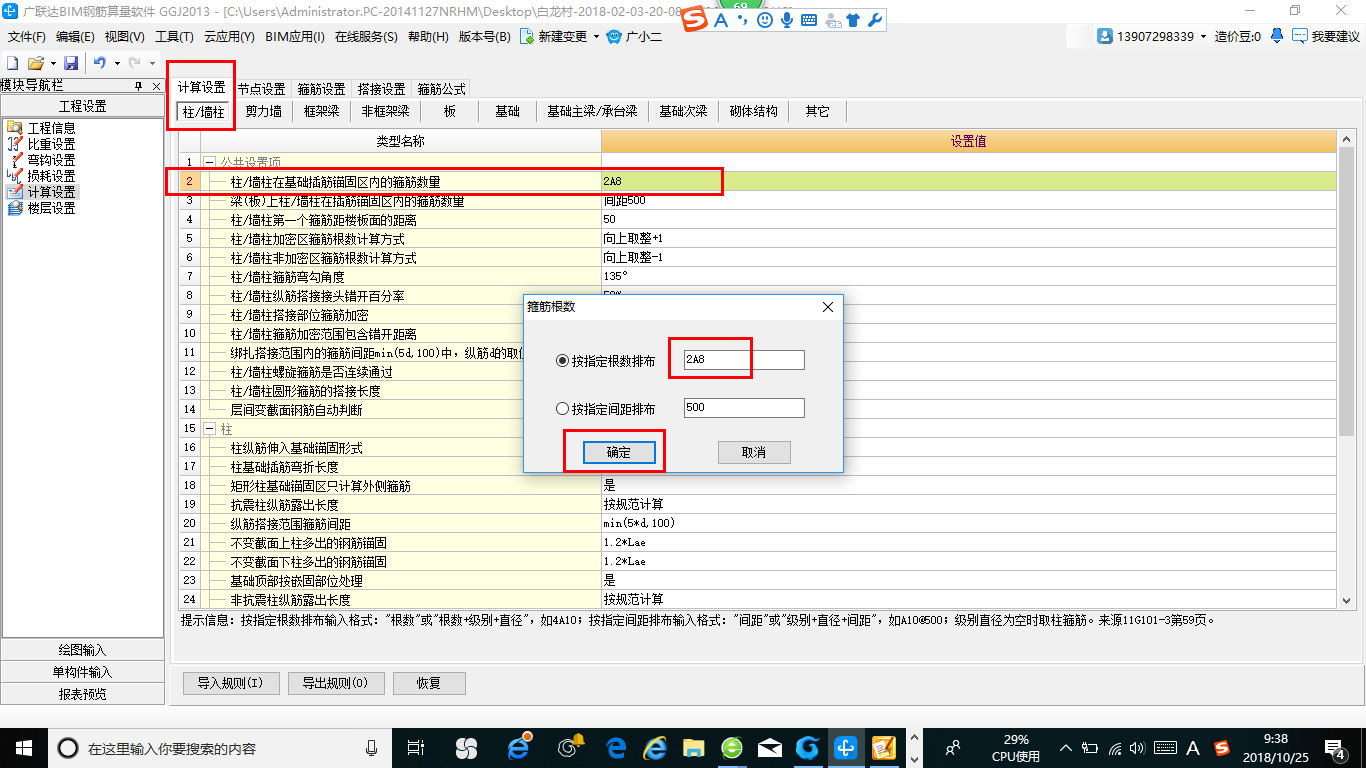
Task: Open 比重设置 in navigation tree
Action: pos(51,144)
